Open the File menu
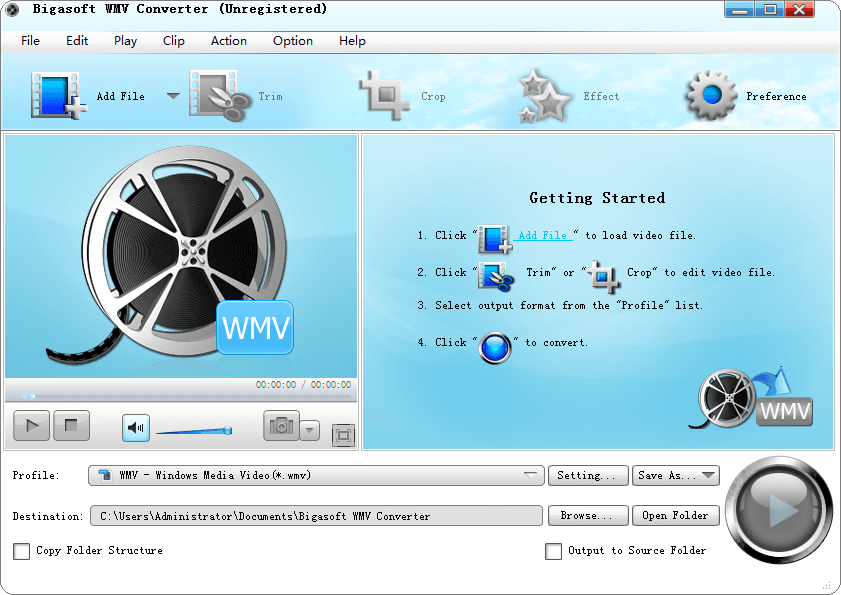The height and width of the screenshot is (595, 841). [x=30, y=41]
